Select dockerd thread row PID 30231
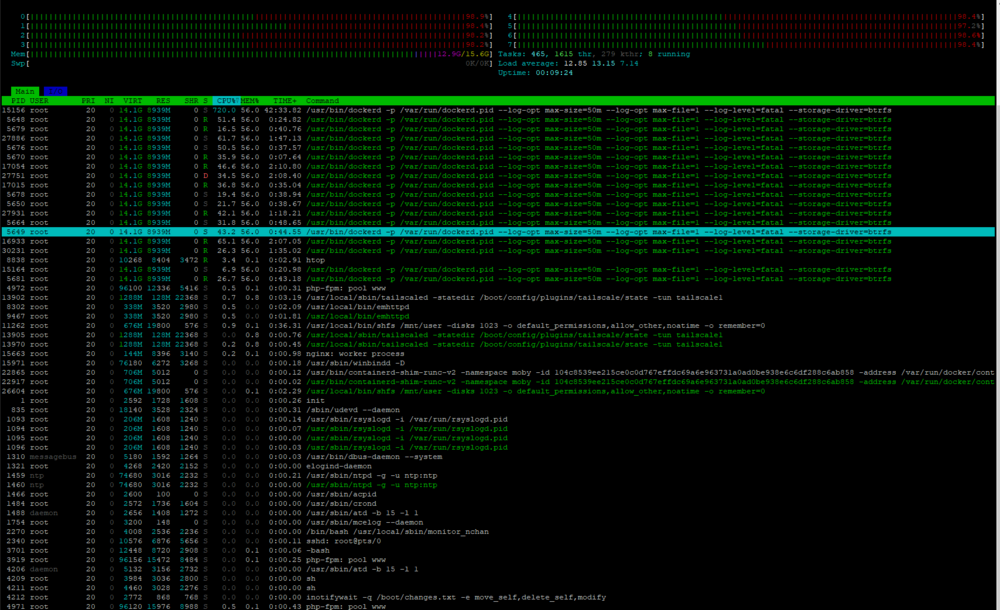Viewport: 1000px width, 610px height. [497, 251]
